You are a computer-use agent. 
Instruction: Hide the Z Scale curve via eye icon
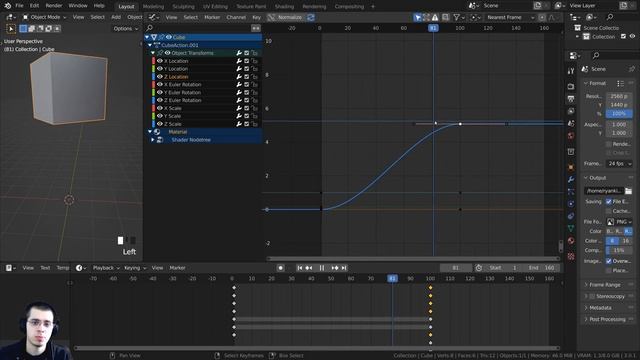(x=160, y=124)
